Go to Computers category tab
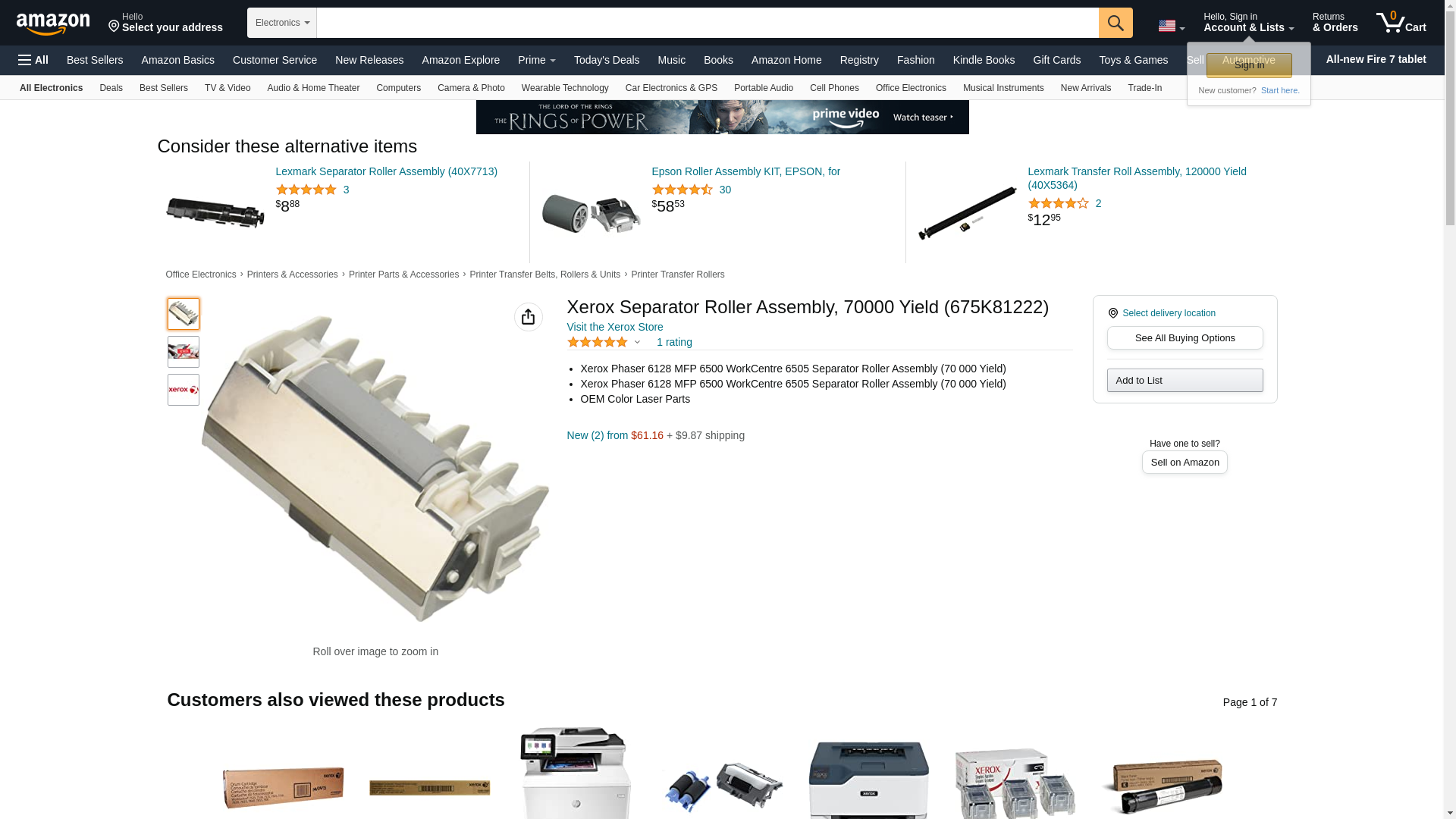 (x=398, y=88)
